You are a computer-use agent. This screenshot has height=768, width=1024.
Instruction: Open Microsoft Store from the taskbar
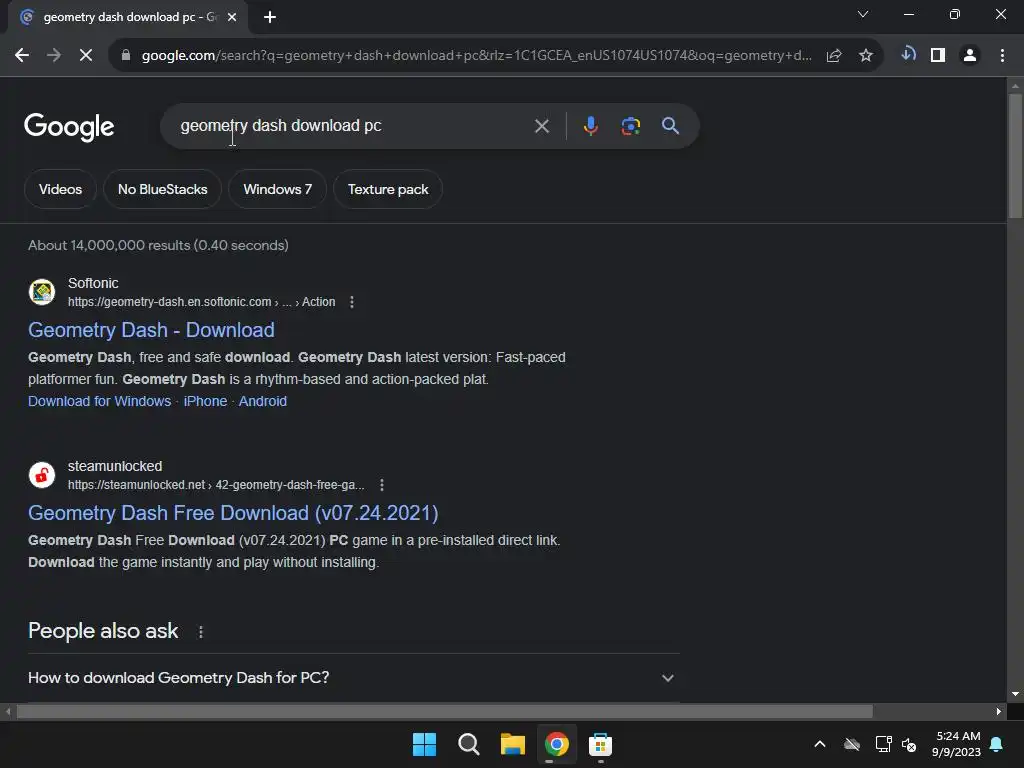pos(600,744)
